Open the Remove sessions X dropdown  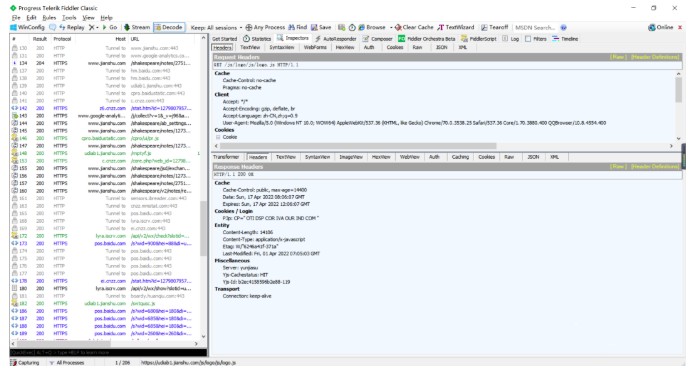94,27
